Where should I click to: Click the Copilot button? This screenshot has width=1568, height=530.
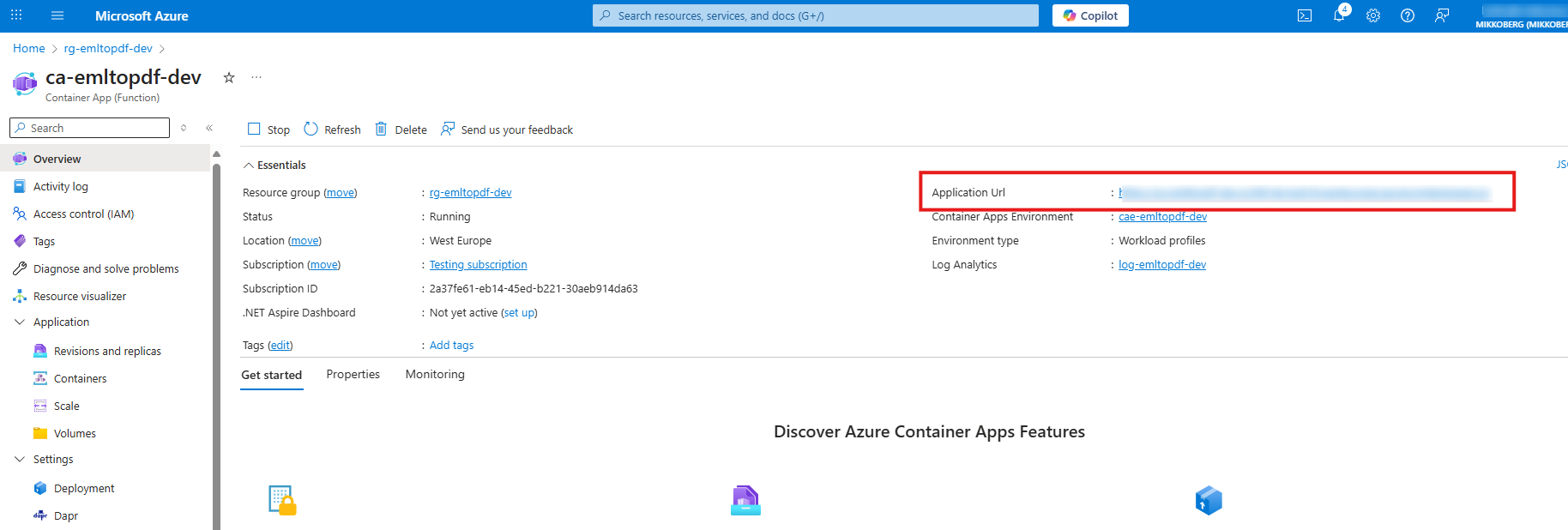tap(1090, 15)
